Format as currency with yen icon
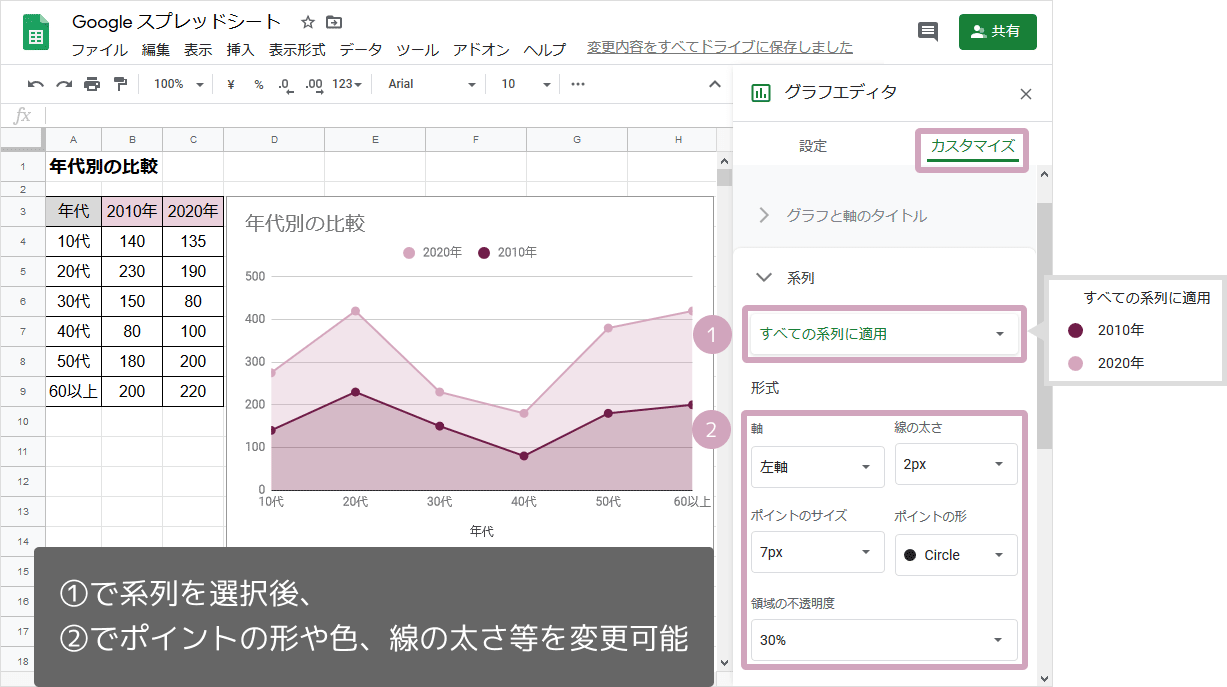The width and height of the screenshot is (1227, 687). coord(231,85)
